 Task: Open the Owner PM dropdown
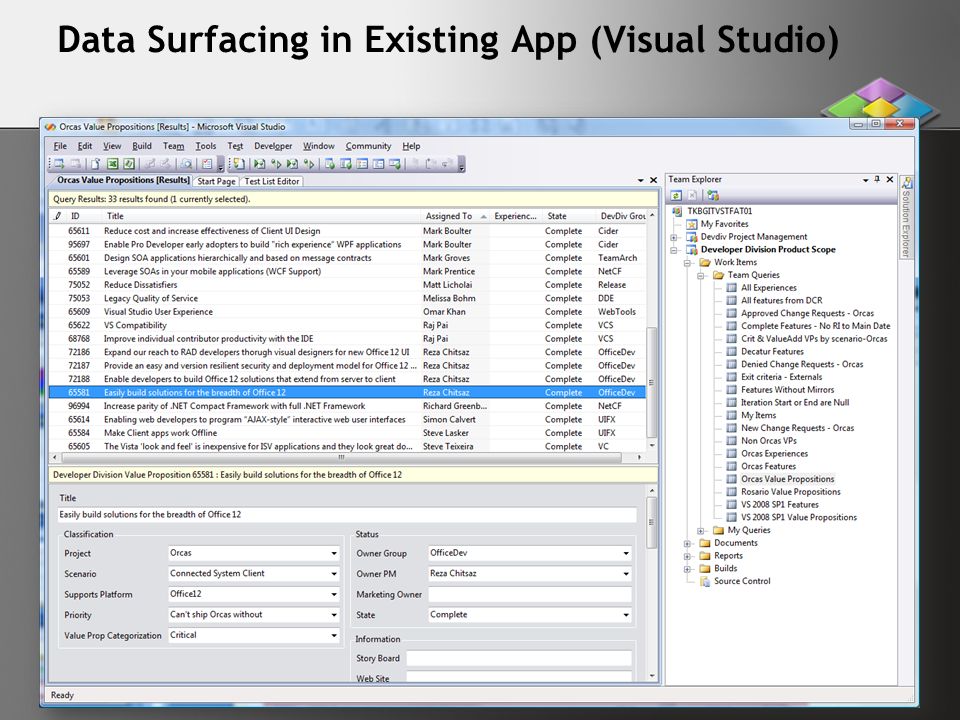(626, 574)
